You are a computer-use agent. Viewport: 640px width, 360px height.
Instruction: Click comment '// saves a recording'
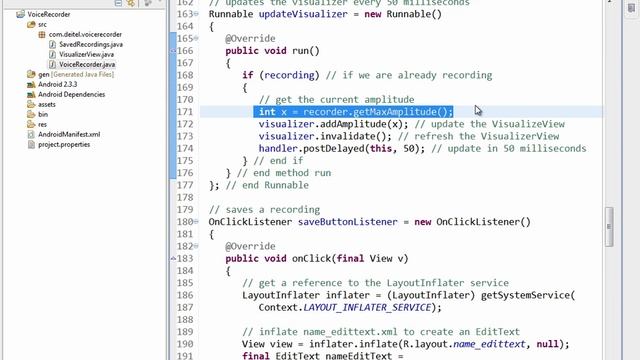(x=264, y=210)
